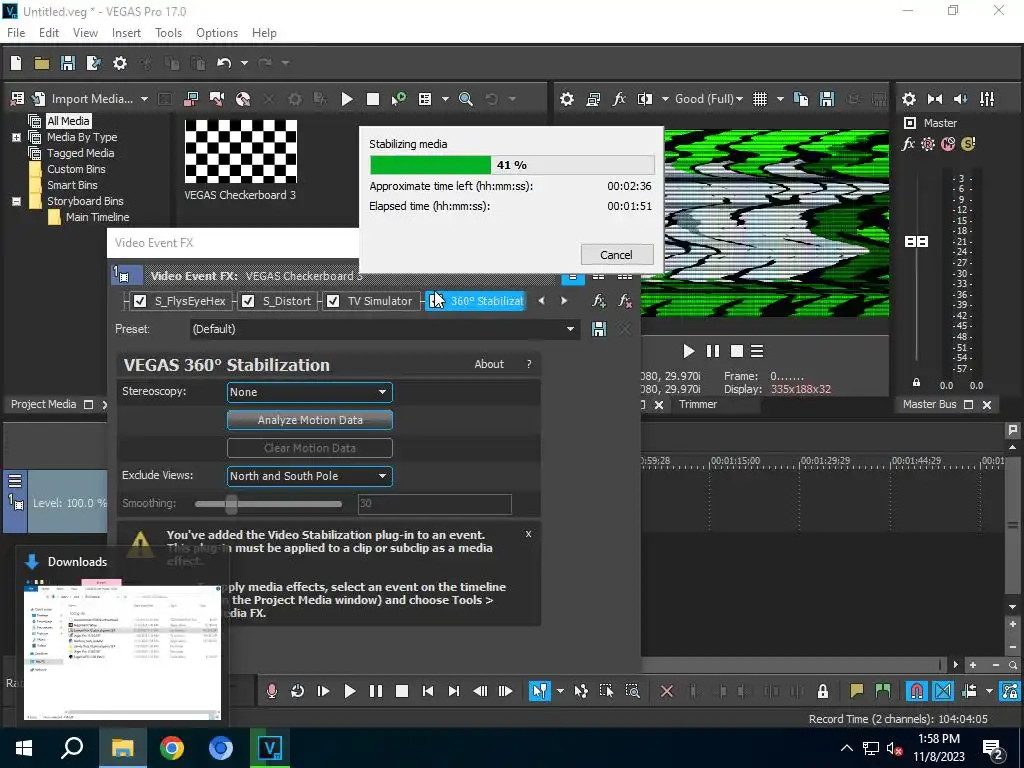The width and height of the screenshot is (1024, 768).
Task: Click Master FX icon under Master label
Action: pos(908,144)
